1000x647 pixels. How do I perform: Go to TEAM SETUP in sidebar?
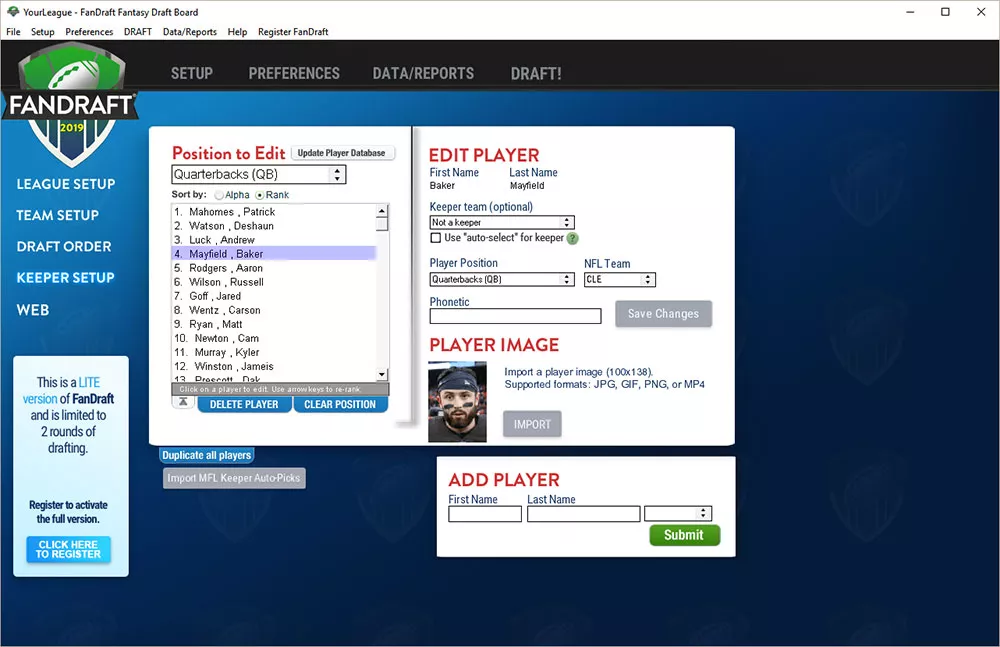point(57,215)
